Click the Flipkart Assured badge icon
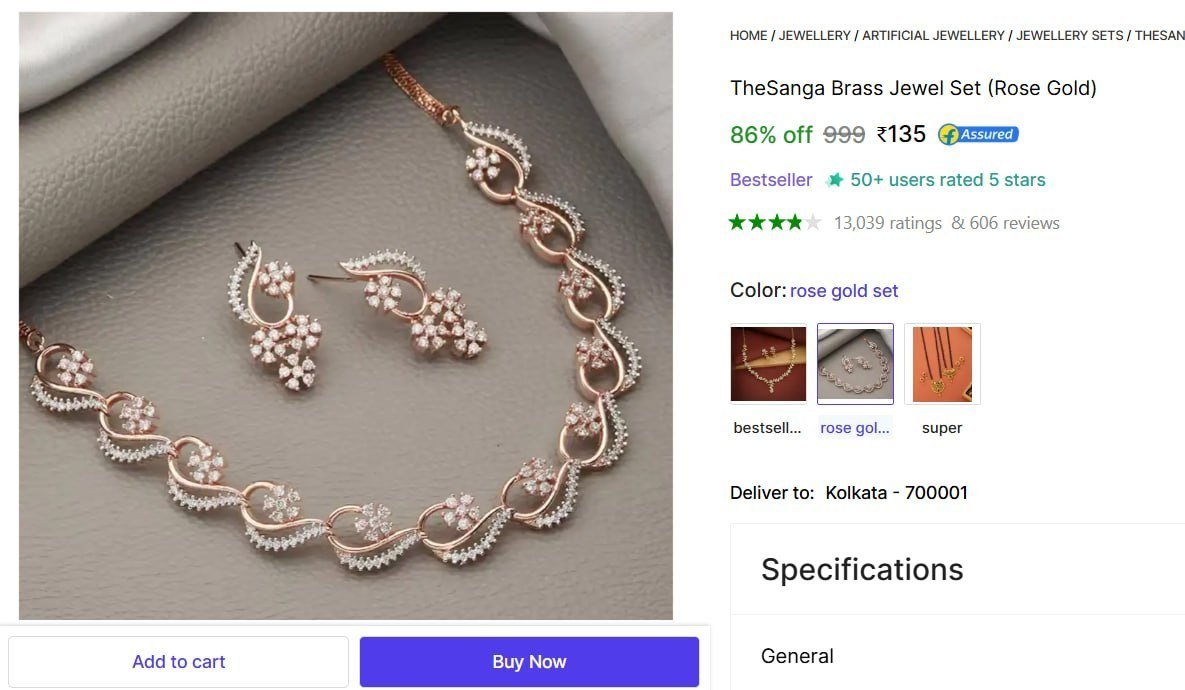Screen dimensions: 1185x690 pos(978,134)
